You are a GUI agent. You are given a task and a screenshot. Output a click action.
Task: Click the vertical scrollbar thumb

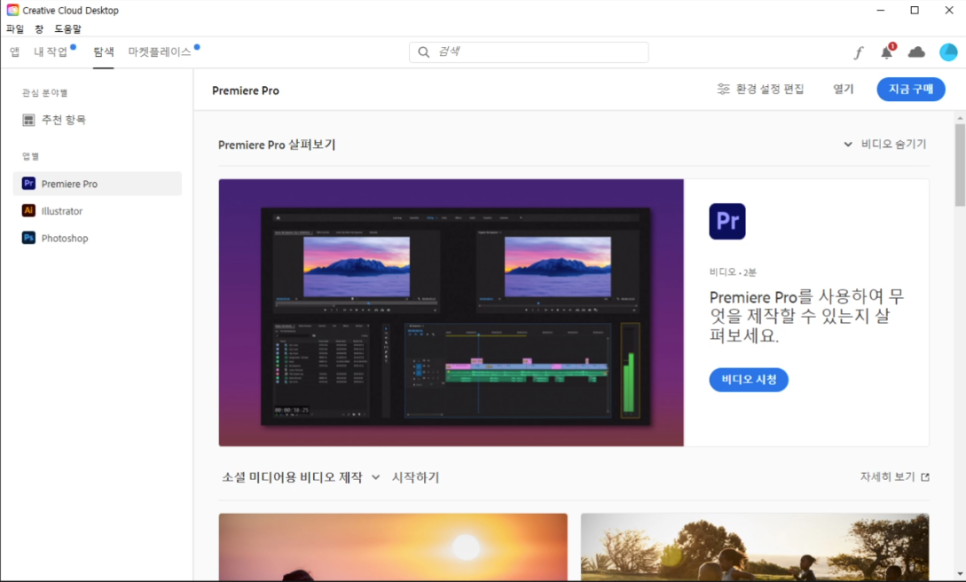[960, 165]
